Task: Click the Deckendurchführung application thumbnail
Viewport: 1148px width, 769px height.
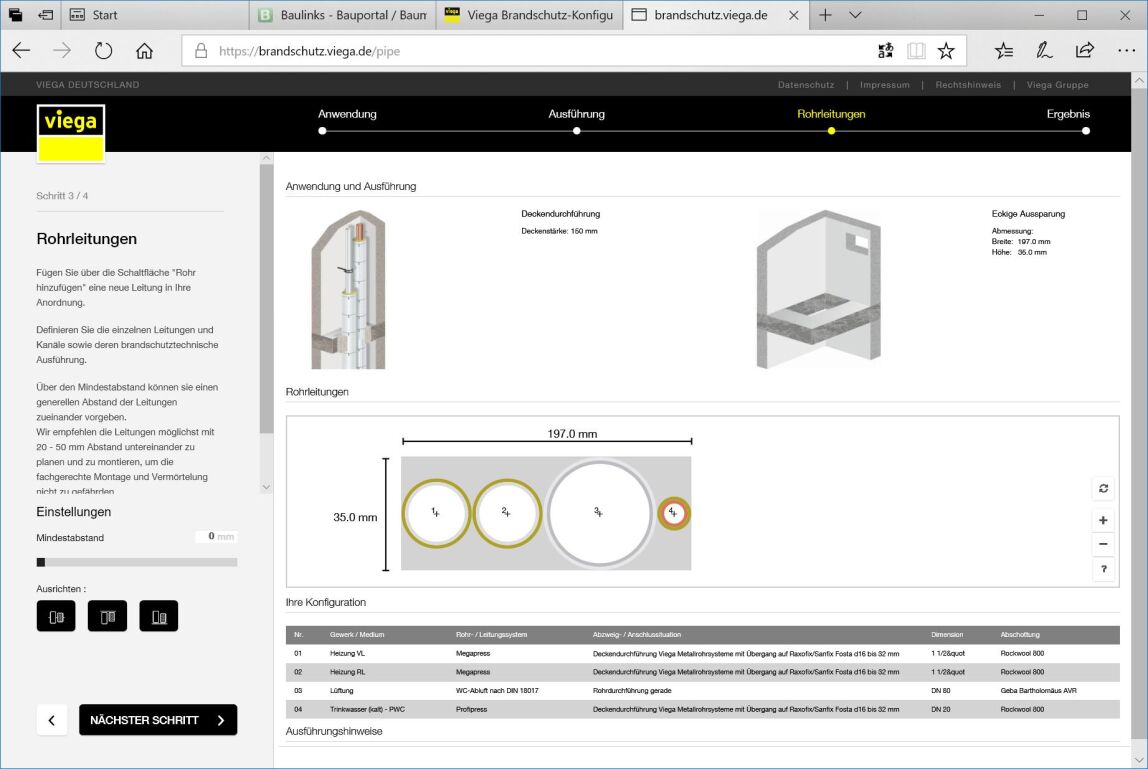Action: coord(348,290)
